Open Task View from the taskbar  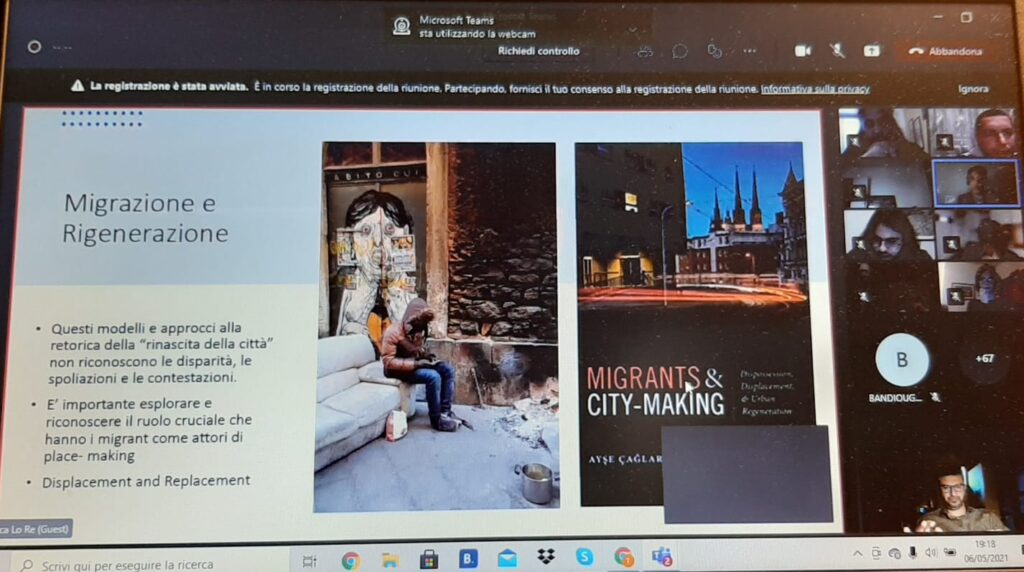click(310, 560)
